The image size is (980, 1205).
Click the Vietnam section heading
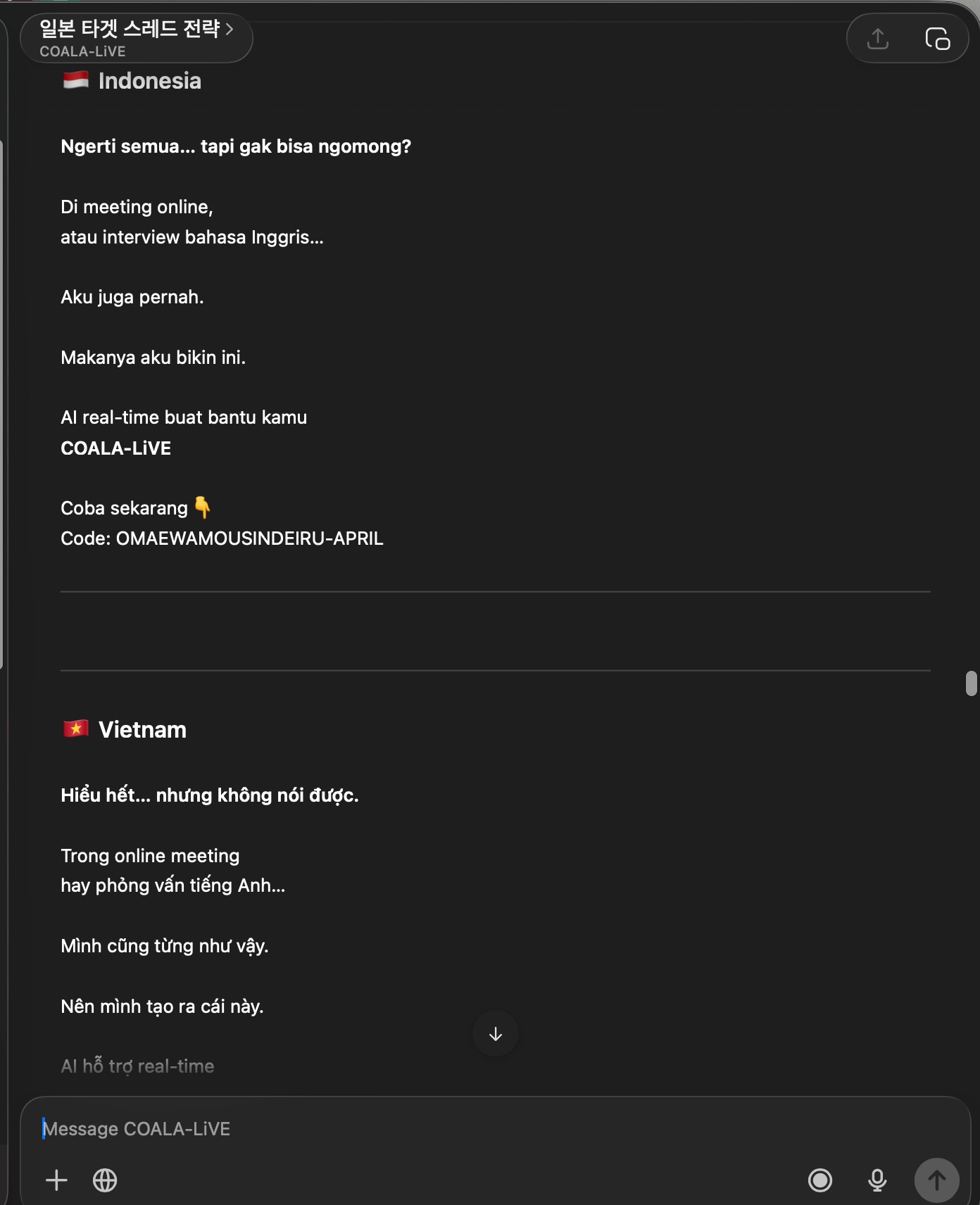click(x=142, y=730)
